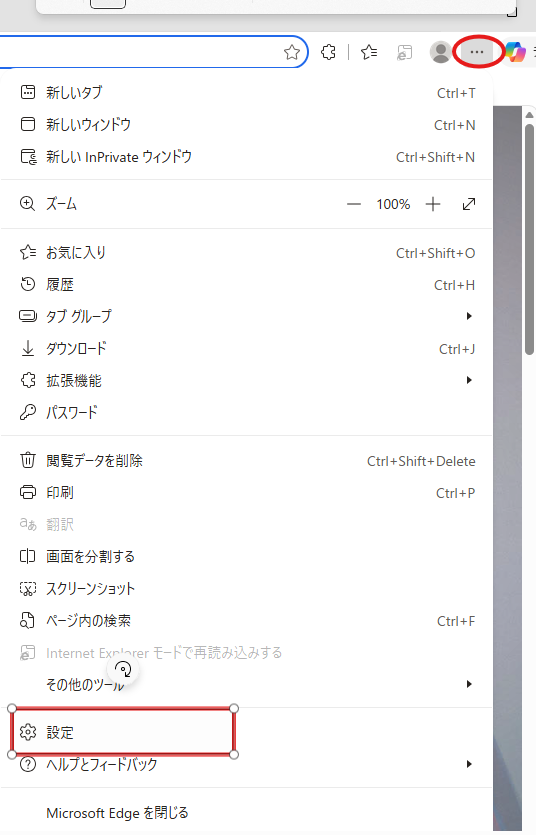Click the vertical page scrollbar thumb
536x835 pixels.
pyautogui.click(x=529, y=240)
